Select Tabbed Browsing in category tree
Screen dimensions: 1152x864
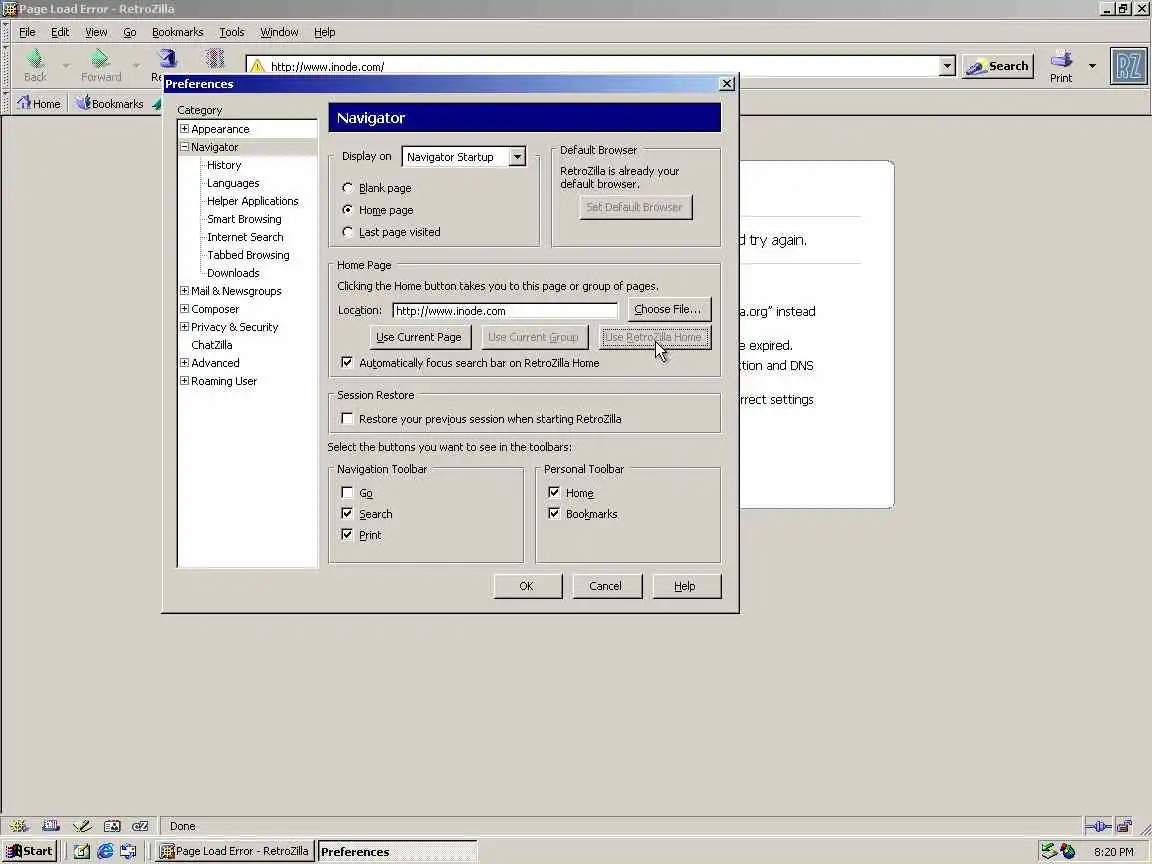248,255
